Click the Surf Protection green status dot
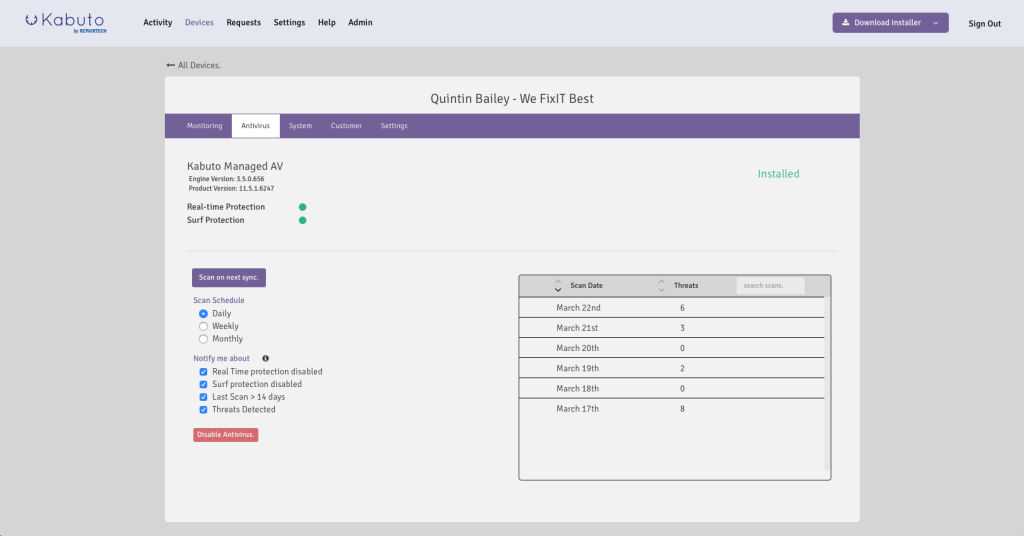The image size is (1024, 536). (x=302, y=220)
